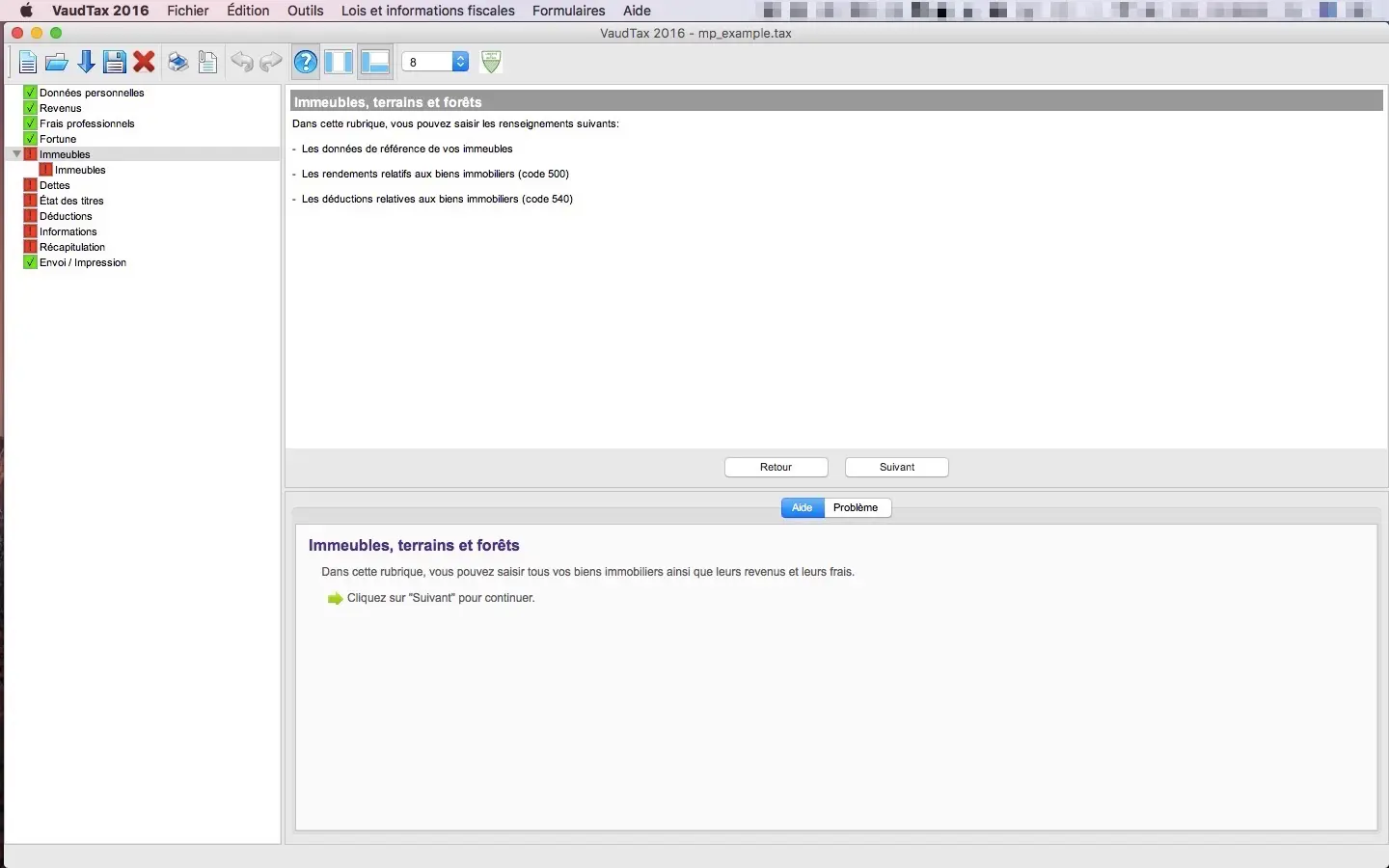Open Frais professionnels section
1389x868 pixels.
[87, 123]
